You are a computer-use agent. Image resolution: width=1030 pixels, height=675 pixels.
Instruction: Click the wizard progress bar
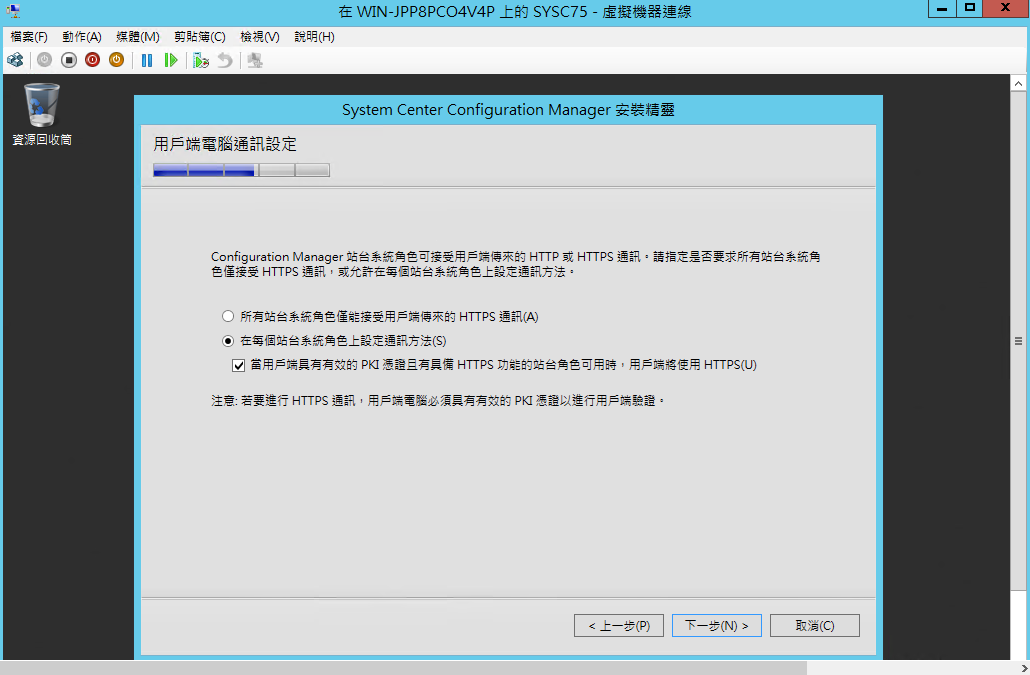click(241, 171)
